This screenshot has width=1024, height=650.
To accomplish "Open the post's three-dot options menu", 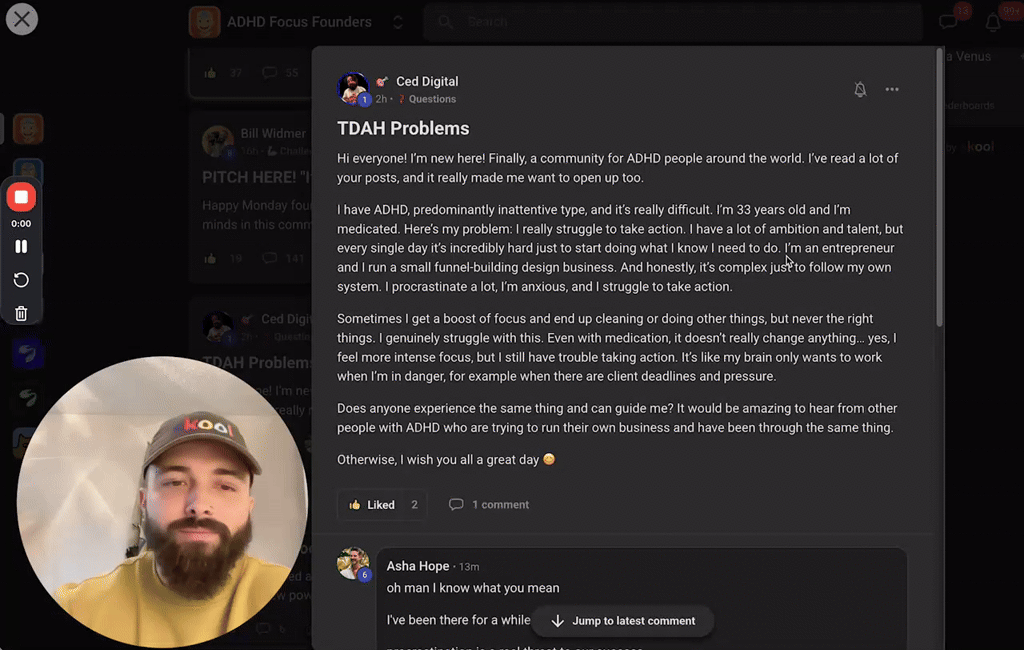I will pos(892,90).
